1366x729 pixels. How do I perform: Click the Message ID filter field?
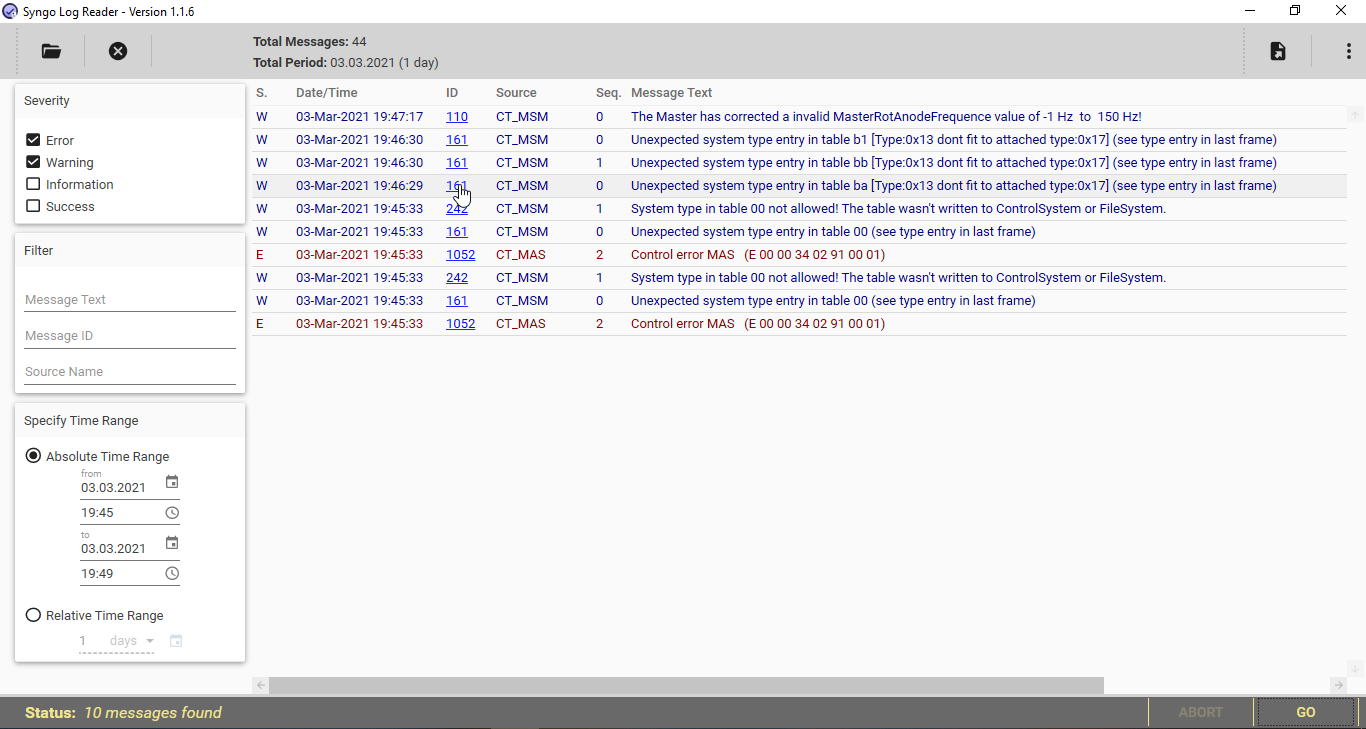[x=130, y=336]
